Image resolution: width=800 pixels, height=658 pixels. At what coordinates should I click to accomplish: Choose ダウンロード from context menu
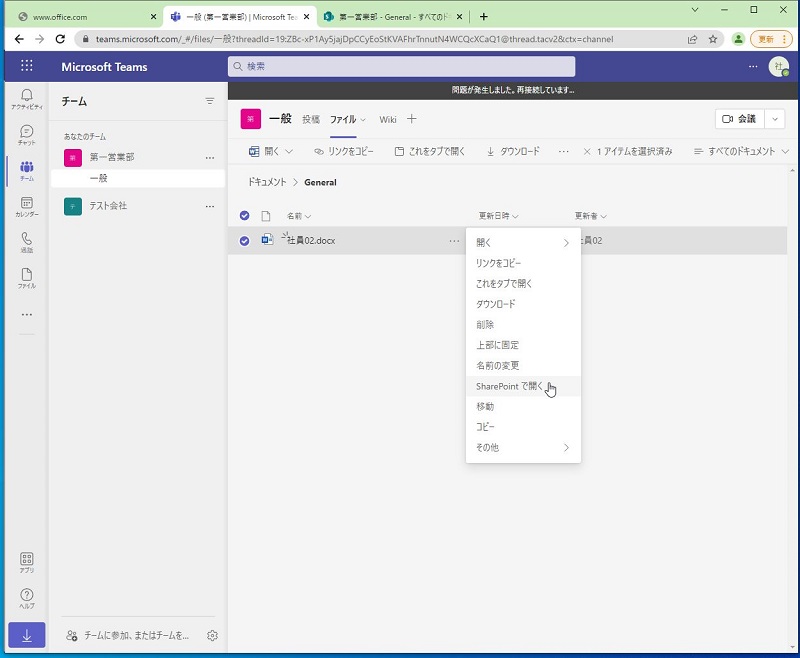pyautogui.click(x=523, y=304)
